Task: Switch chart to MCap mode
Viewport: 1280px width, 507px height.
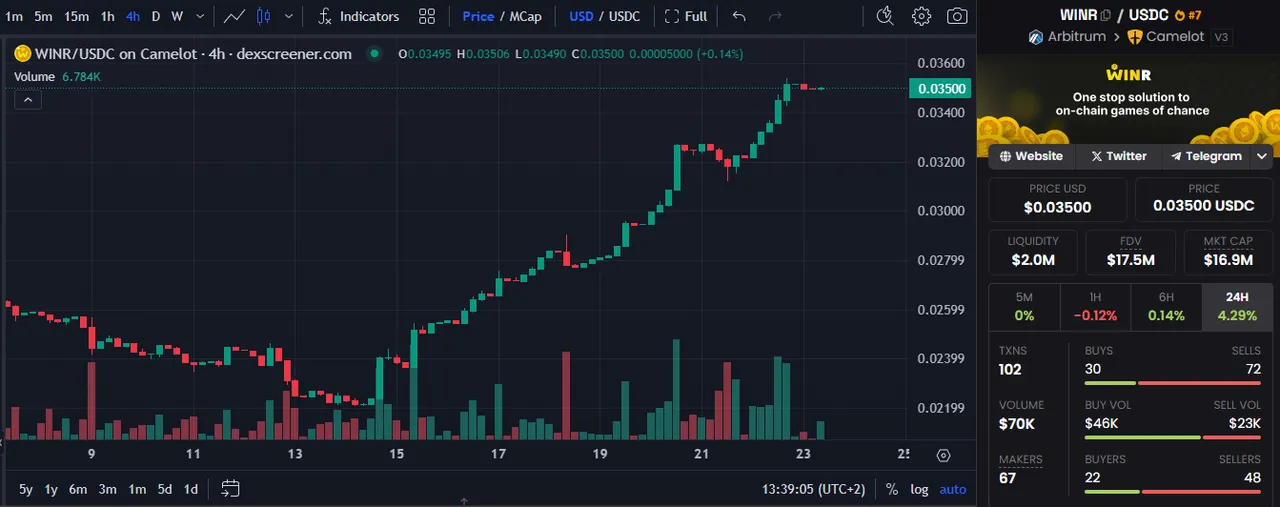Action: (525, 16)
